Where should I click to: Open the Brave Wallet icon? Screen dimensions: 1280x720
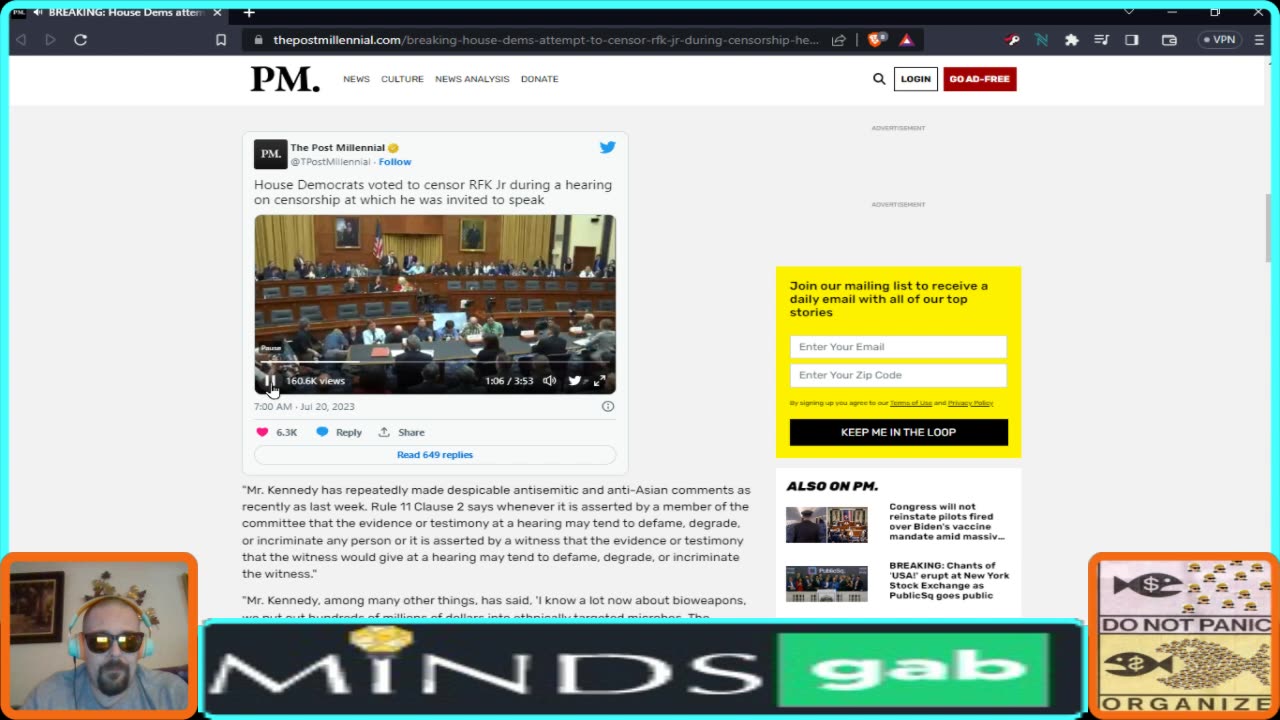1169,40
